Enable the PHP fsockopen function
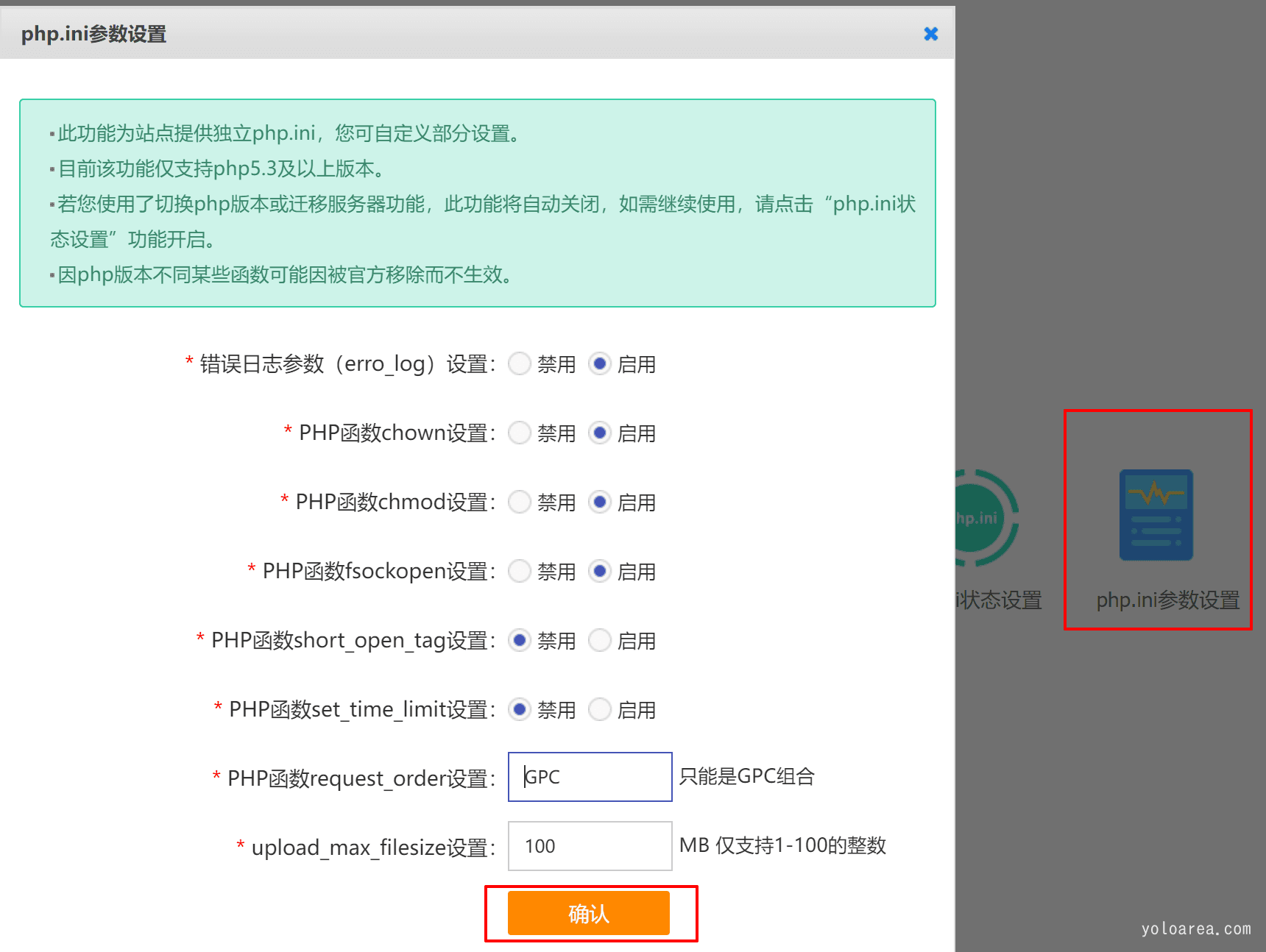1266x952 pixels. tap(600, 571)
